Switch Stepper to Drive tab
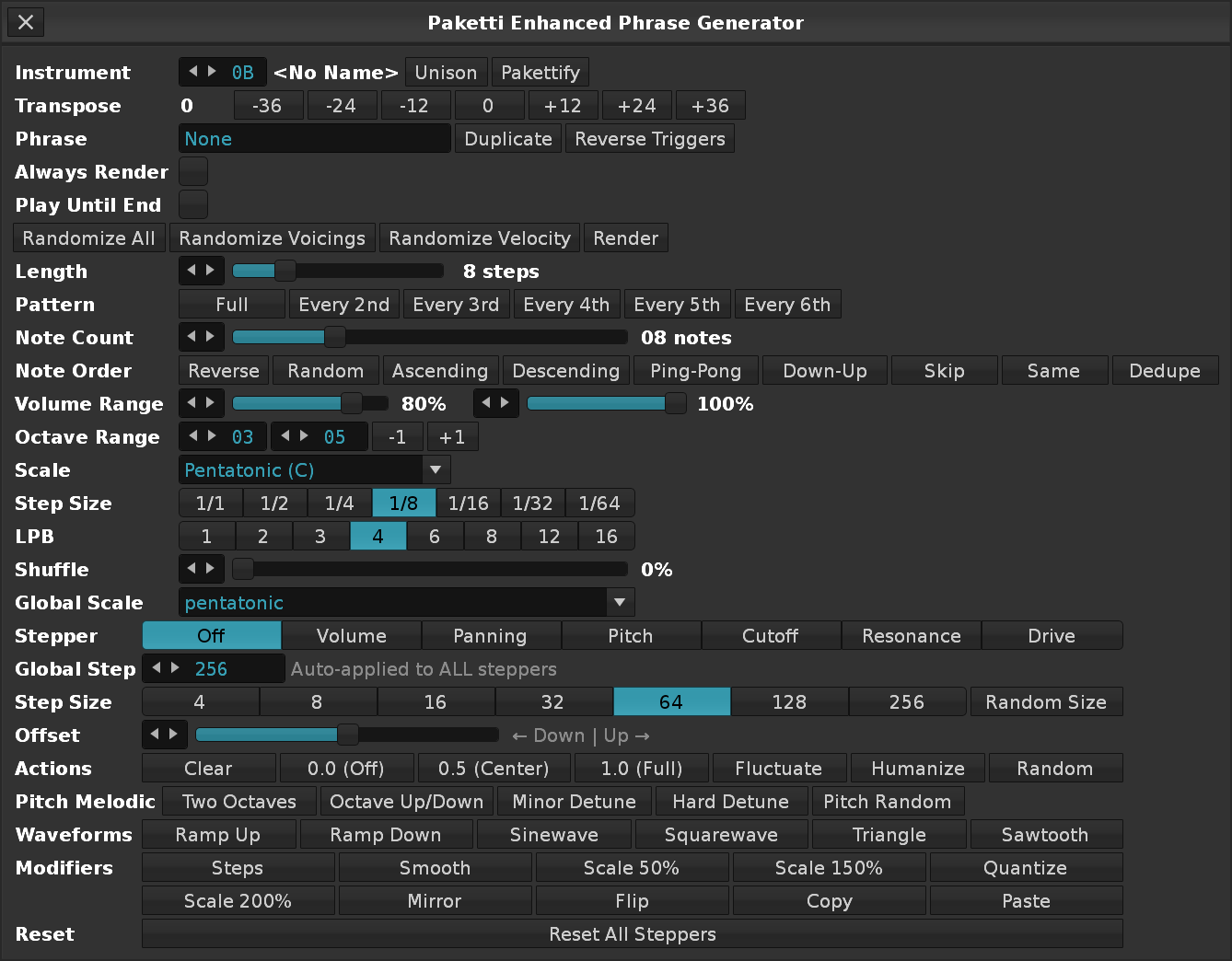Image resolution: width=1232 pixels, height=961 pixels. 1052,636
